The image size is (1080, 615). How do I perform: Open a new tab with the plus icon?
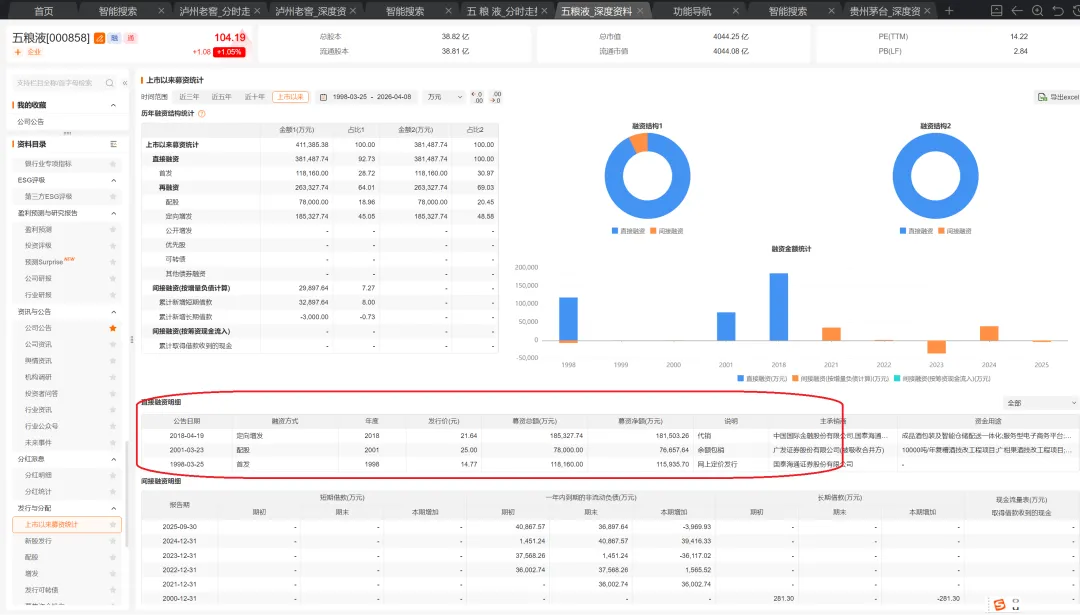click(x=949, y=10)
